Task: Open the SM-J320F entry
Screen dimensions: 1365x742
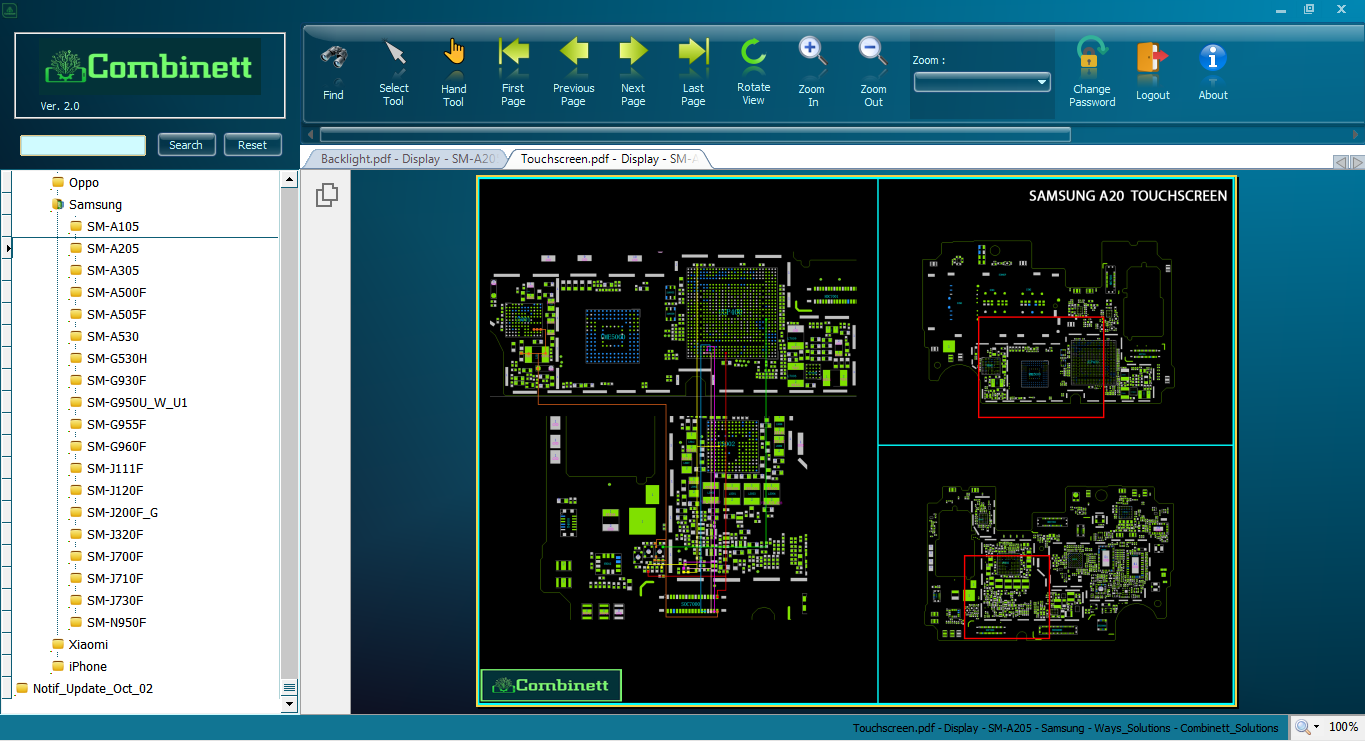Action: click(115, 535)
